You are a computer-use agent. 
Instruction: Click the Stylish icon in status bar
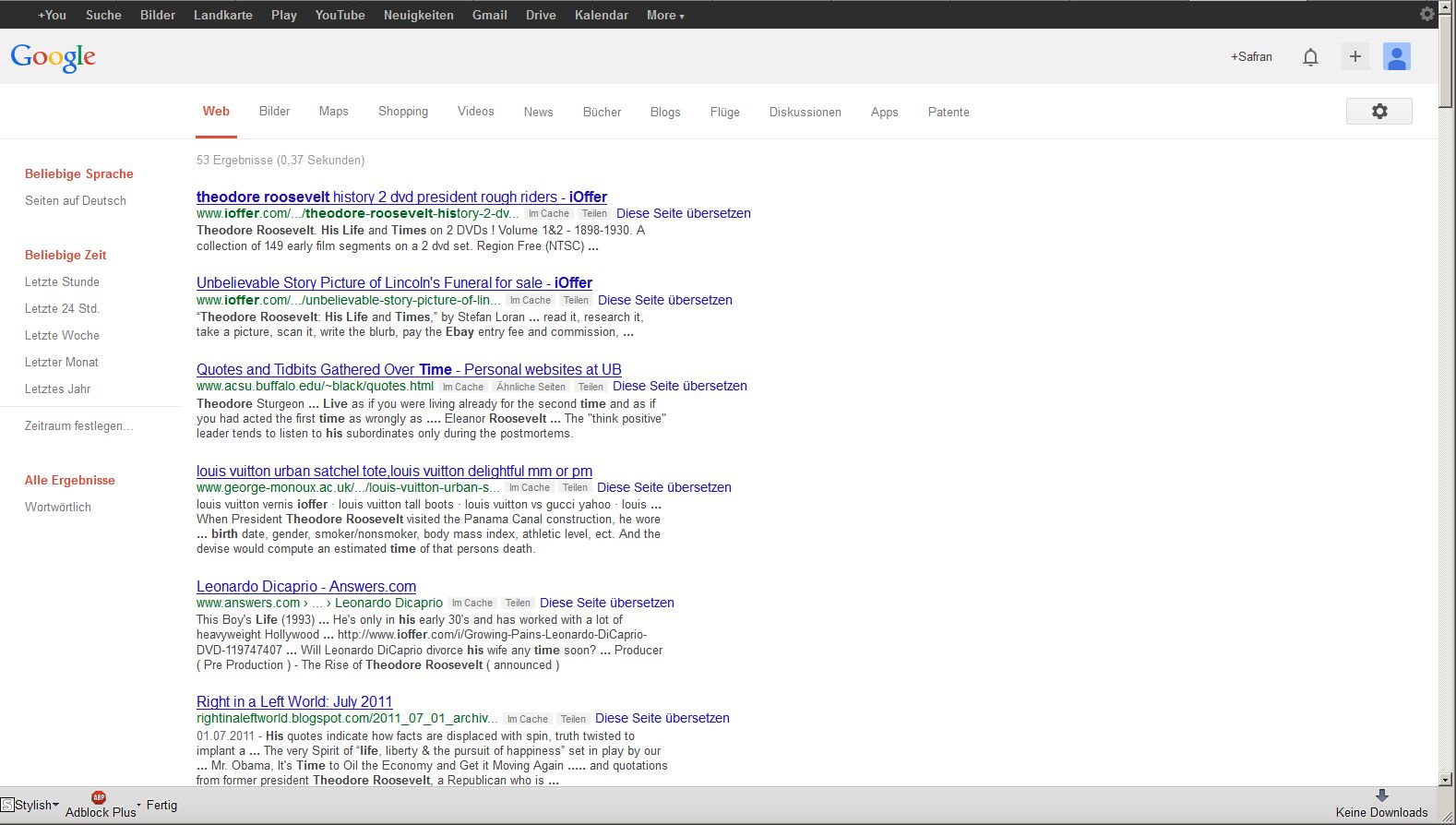point(7,805)
